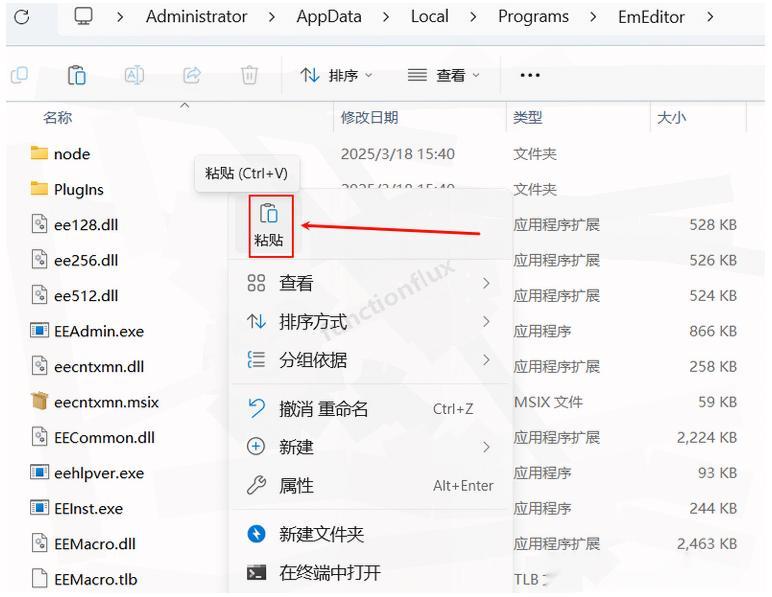The width and height of the screenshot is (772, 597).
Task: Open the 排序 sort dropdown
Action: (x=336, y=75)
